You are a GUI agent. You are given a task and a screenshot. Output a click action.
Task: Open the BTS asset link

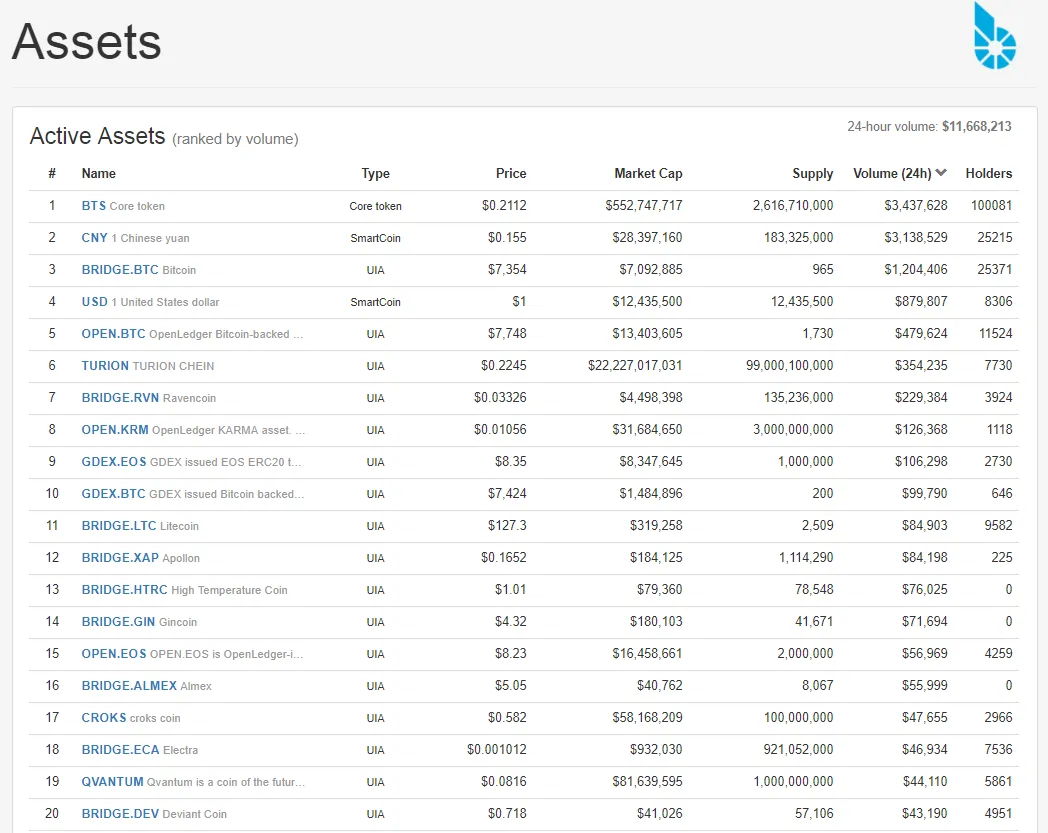coord(94,206)
